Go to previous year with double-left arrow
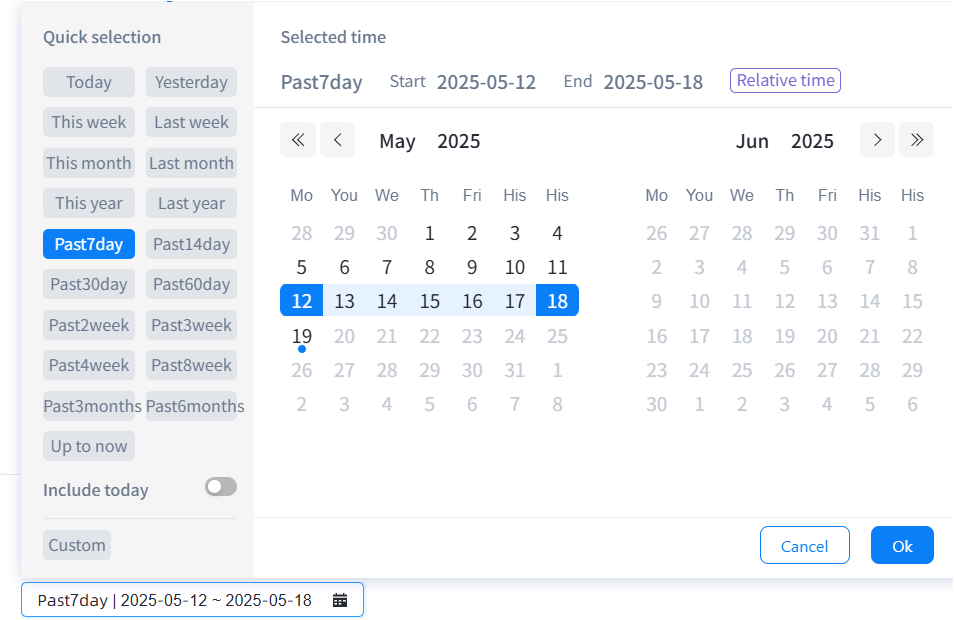 pos(298,140)
